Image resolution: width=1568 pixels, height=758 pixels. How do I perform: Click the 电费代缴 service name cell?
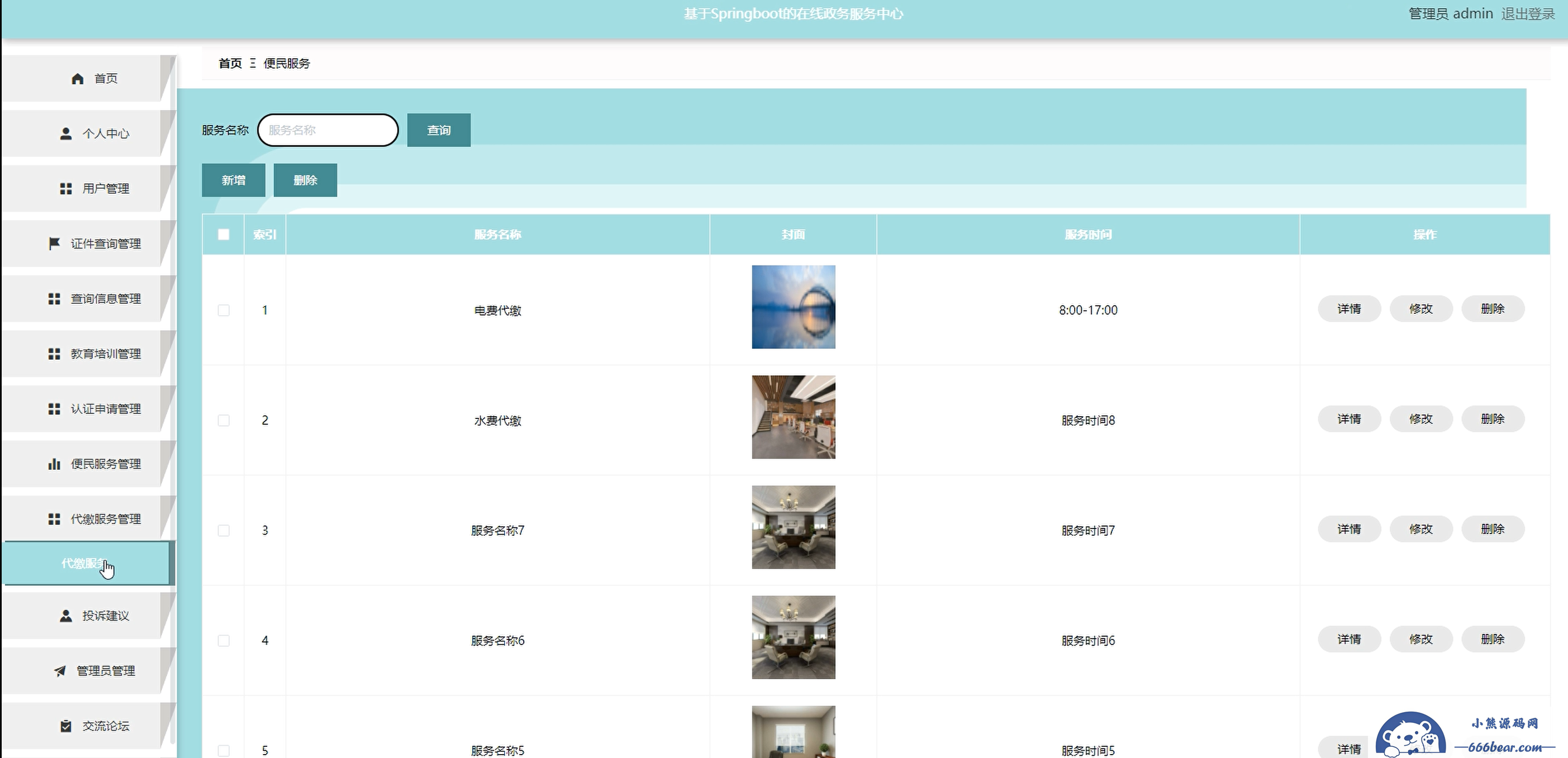tap(497, 310)
